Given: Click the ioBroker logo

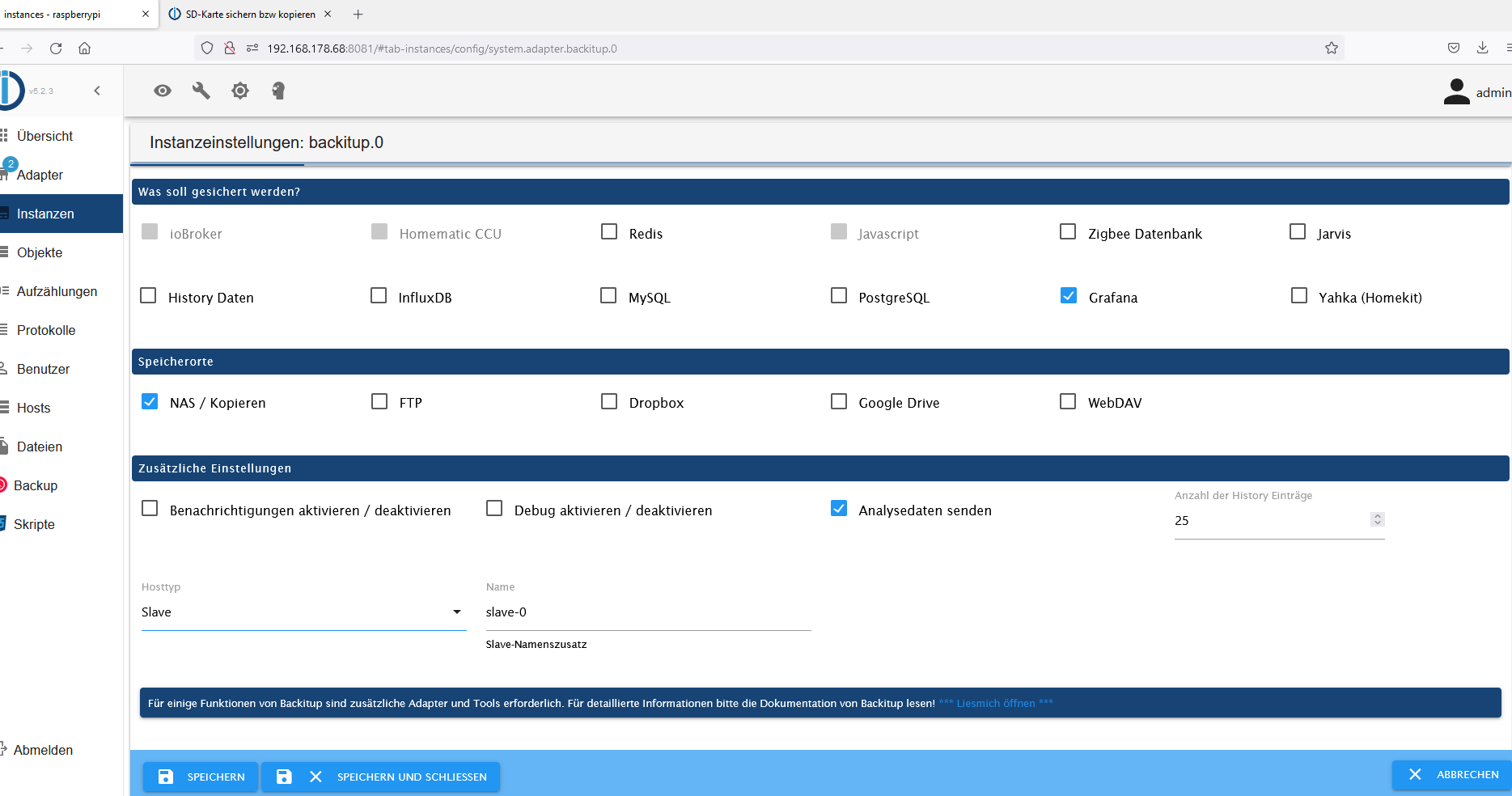Looking at the screenshot, I should (12, 90).
